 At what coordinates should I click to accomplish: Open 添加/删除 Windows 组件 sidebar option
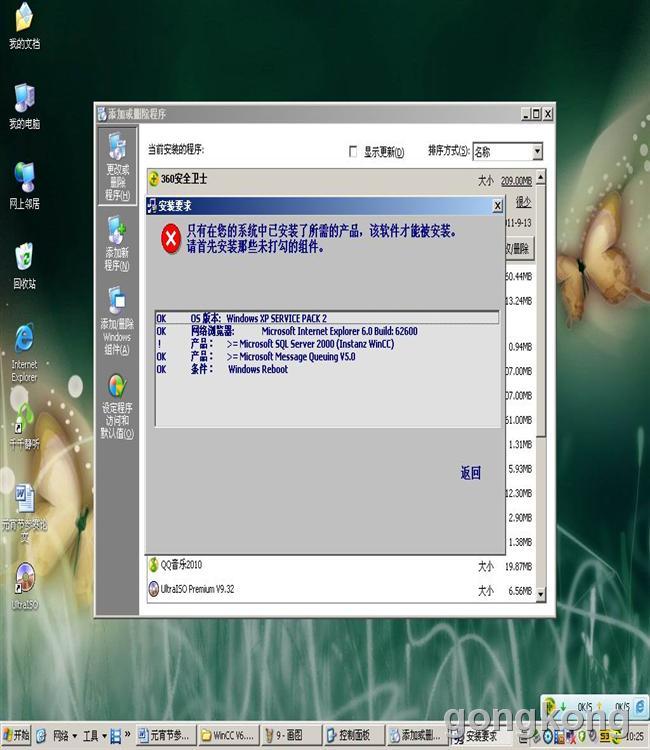117,315
